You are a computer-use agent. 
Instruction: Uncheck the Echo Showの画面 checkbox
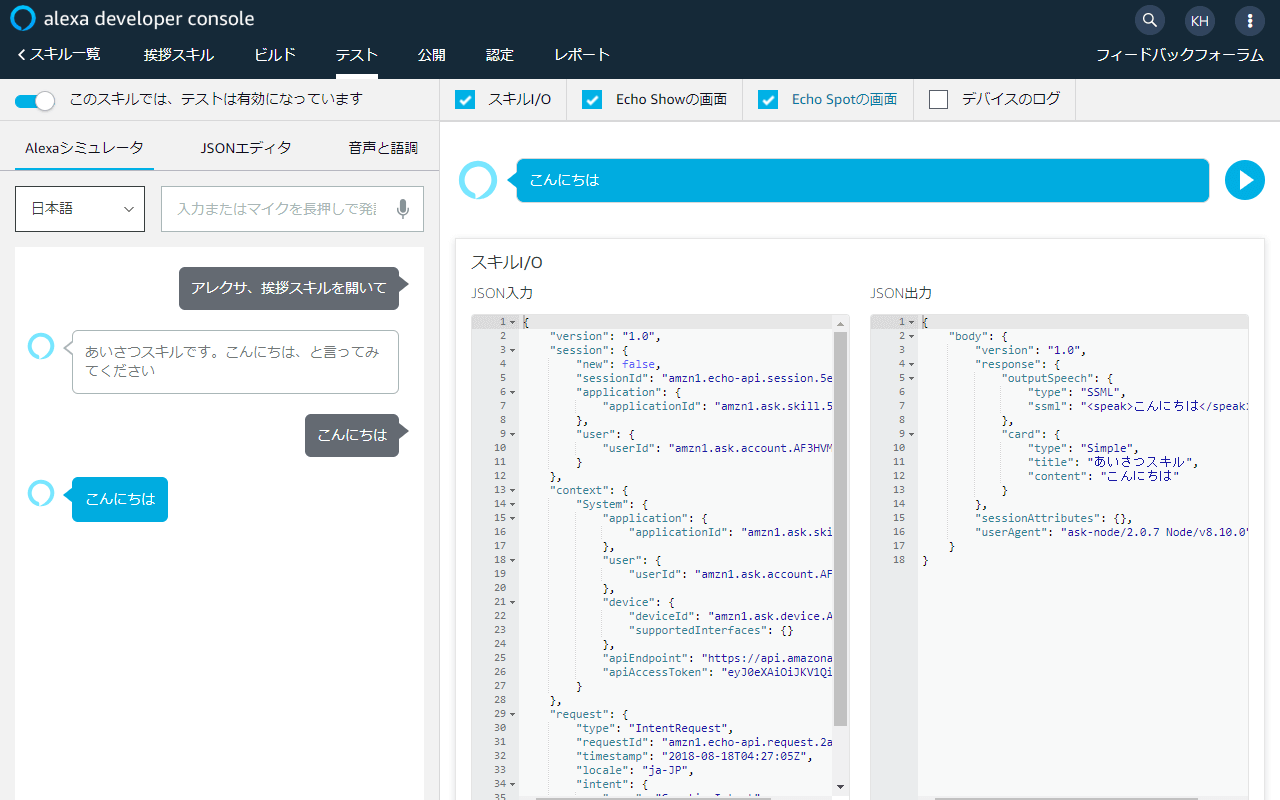(x=592, y=99)
